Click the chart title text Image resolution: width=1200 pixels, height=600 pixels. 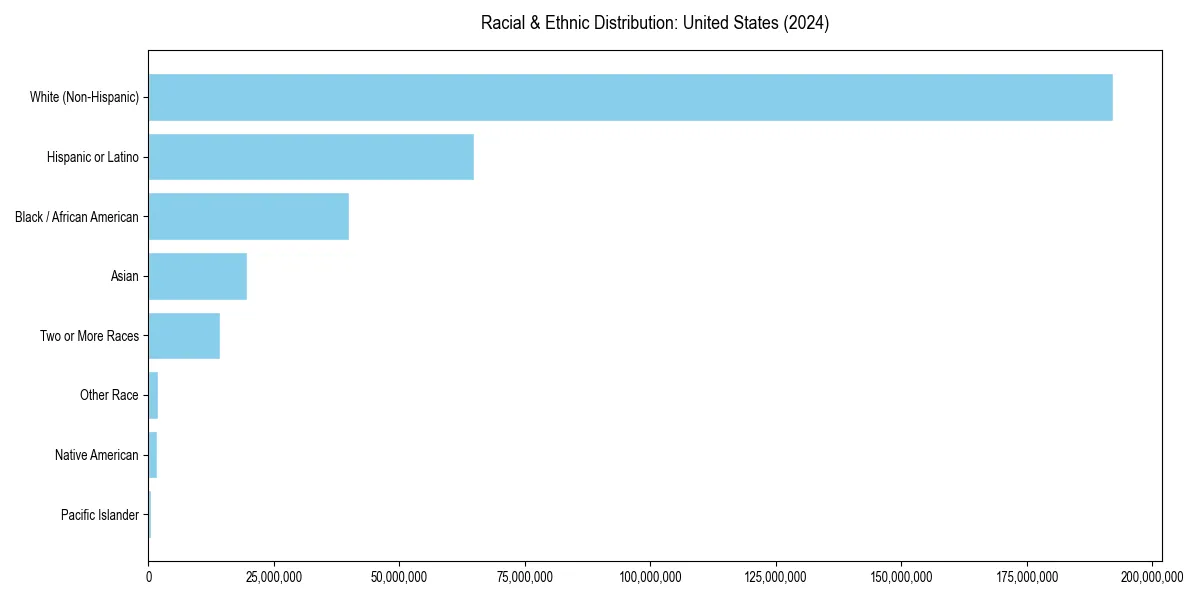(655, 23)
